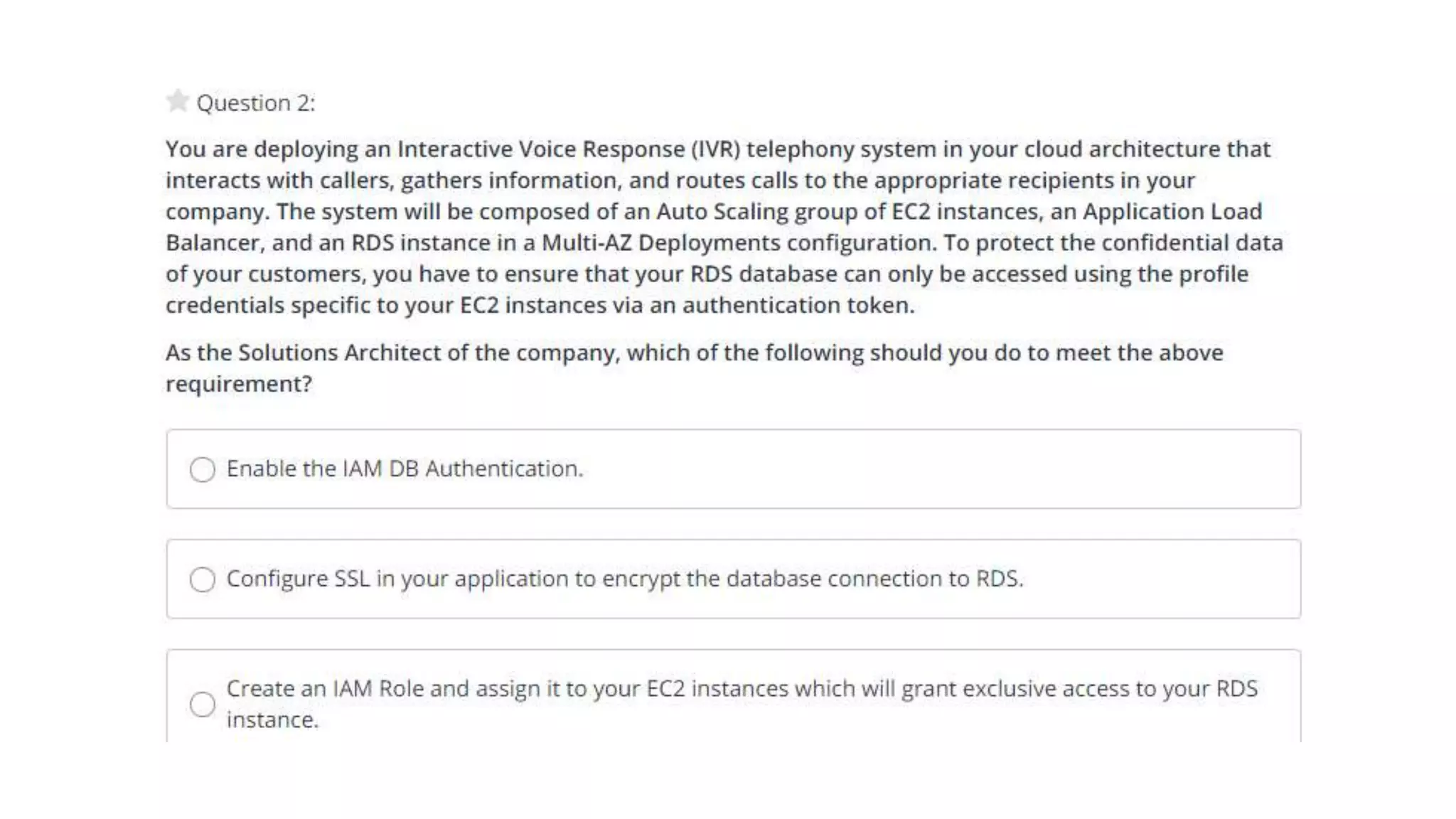
Task: Click 'Application Load' at the first paragraph's line end
Action: 1172,212
